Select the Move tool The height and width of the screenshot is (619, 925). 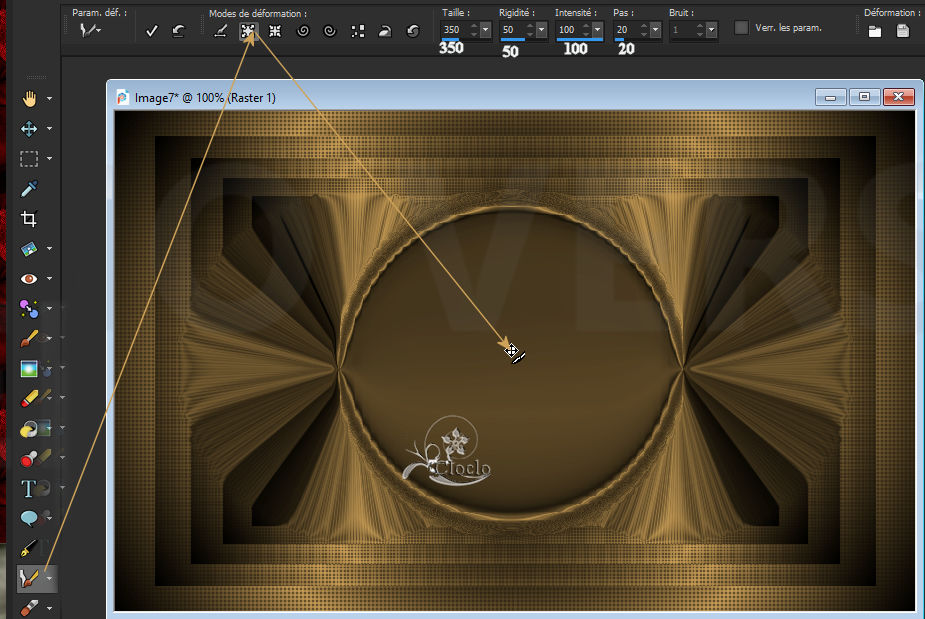pyautogui.click(x=29, y=128)
